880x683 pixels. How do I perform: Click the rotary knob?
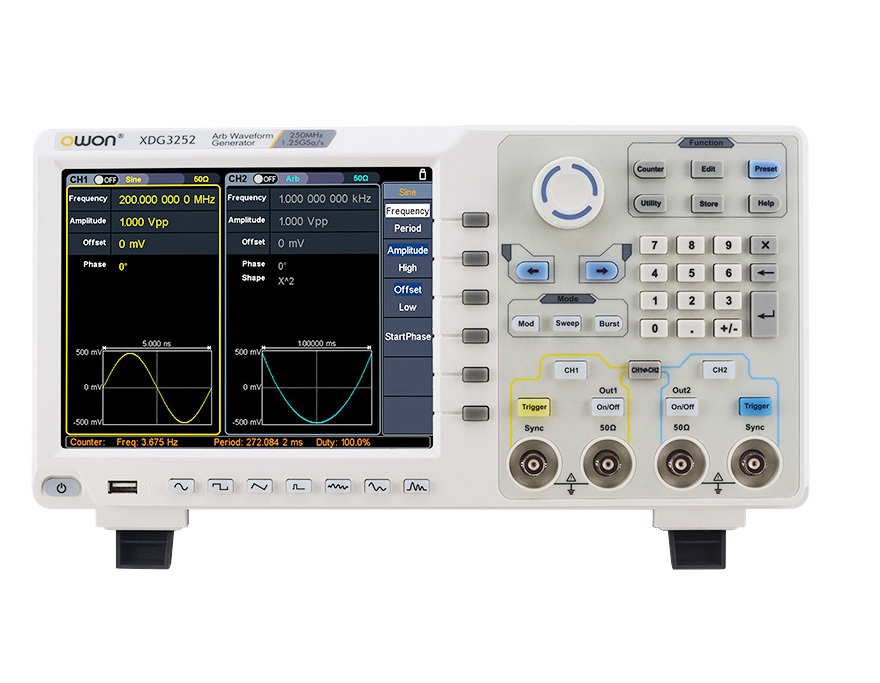click(x=569, y=190)
